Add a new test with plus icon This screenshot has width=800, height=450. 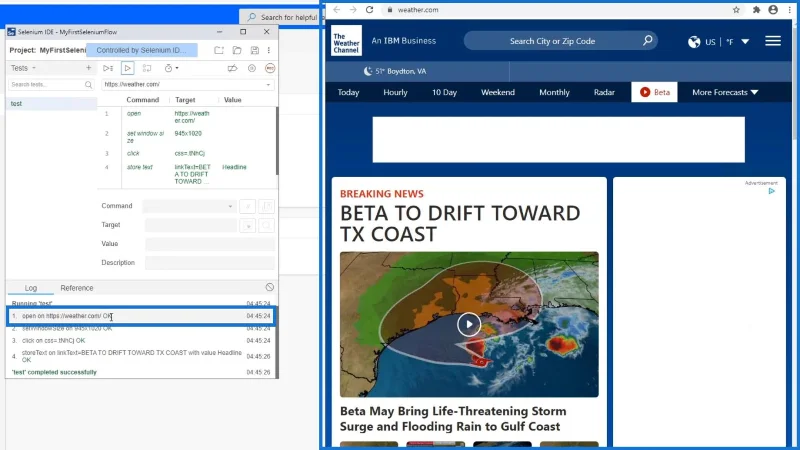point(88,68)
